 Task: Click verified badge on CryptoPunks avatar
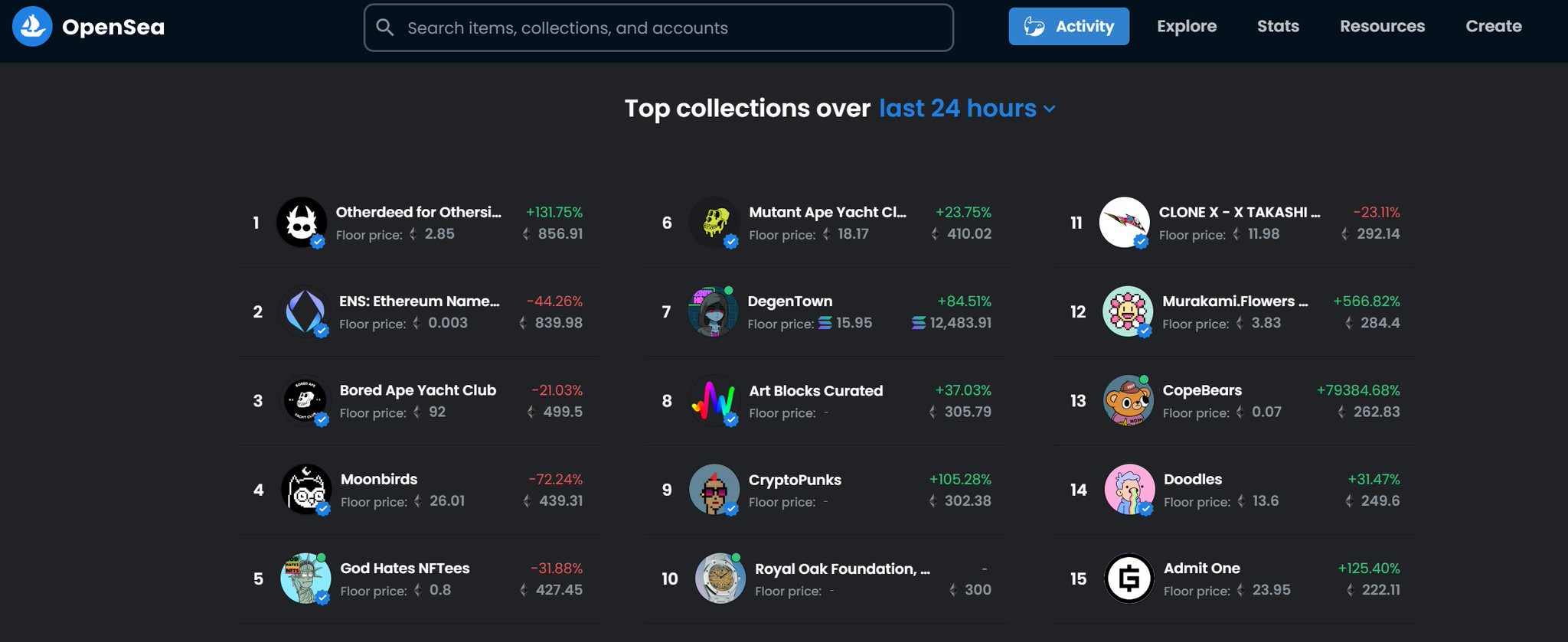coord(731,509)
